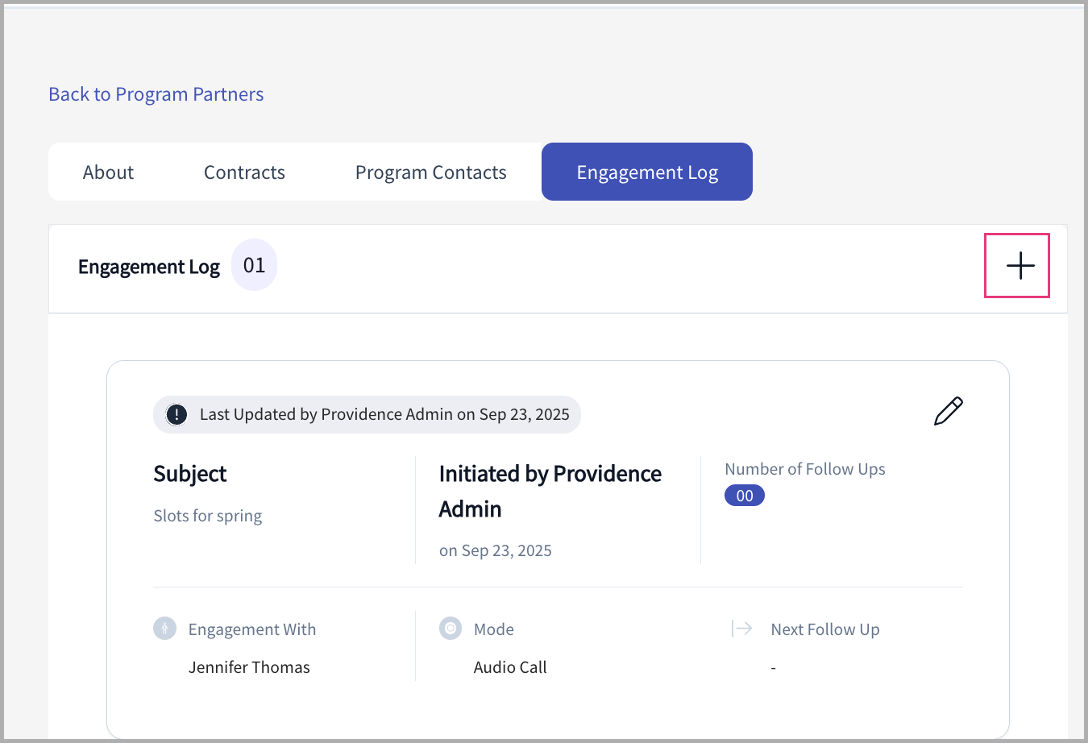Switch to the Contracts tab

tap(244, 172)
